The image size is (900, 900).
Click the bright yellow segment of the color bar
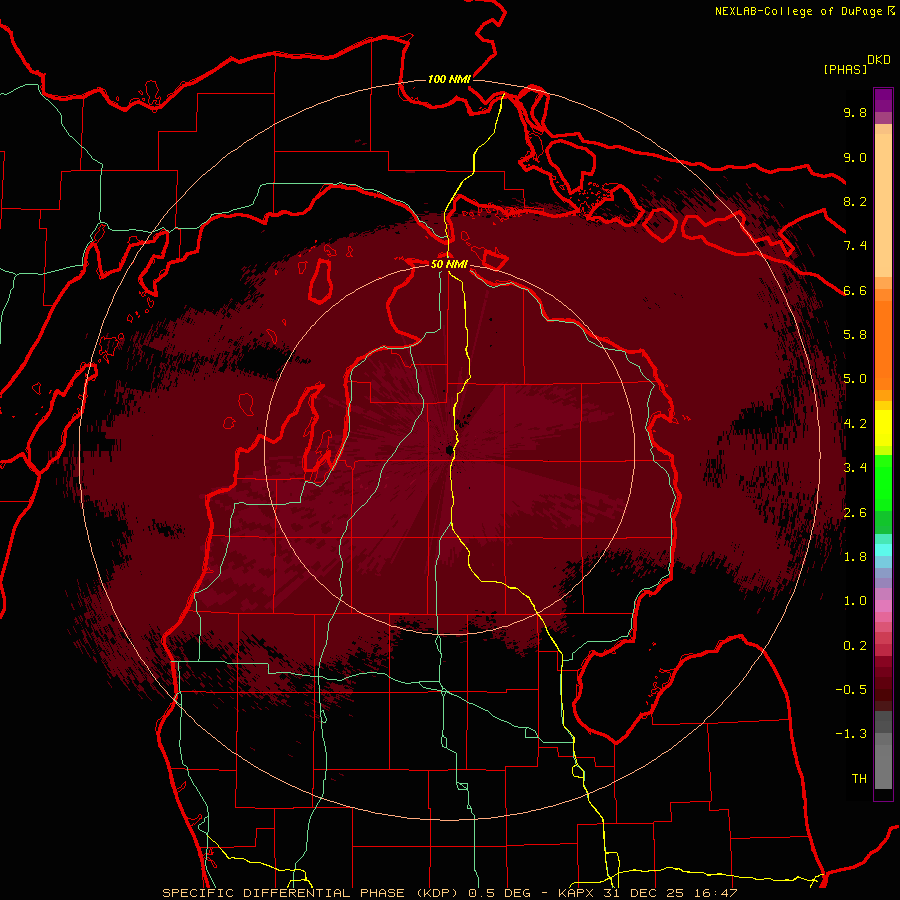(x=883, y=428)
